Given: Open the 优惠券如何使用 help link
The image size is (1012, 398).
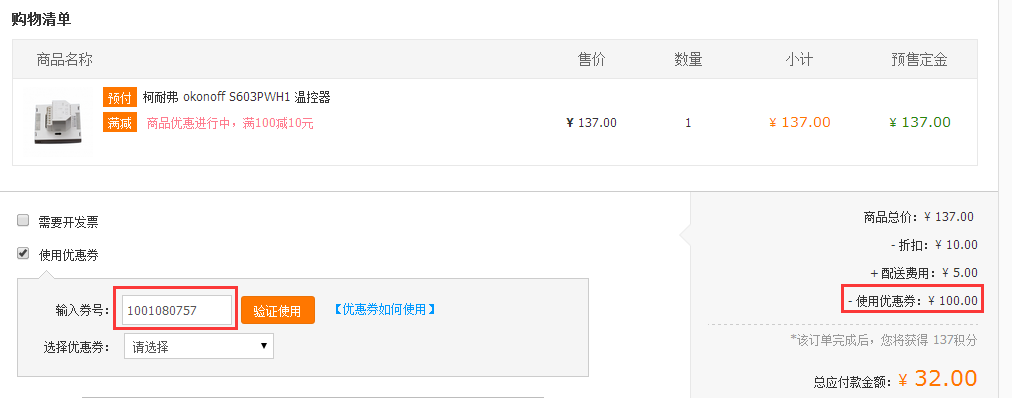Looking at the screenshot, I should click(385, 310).
